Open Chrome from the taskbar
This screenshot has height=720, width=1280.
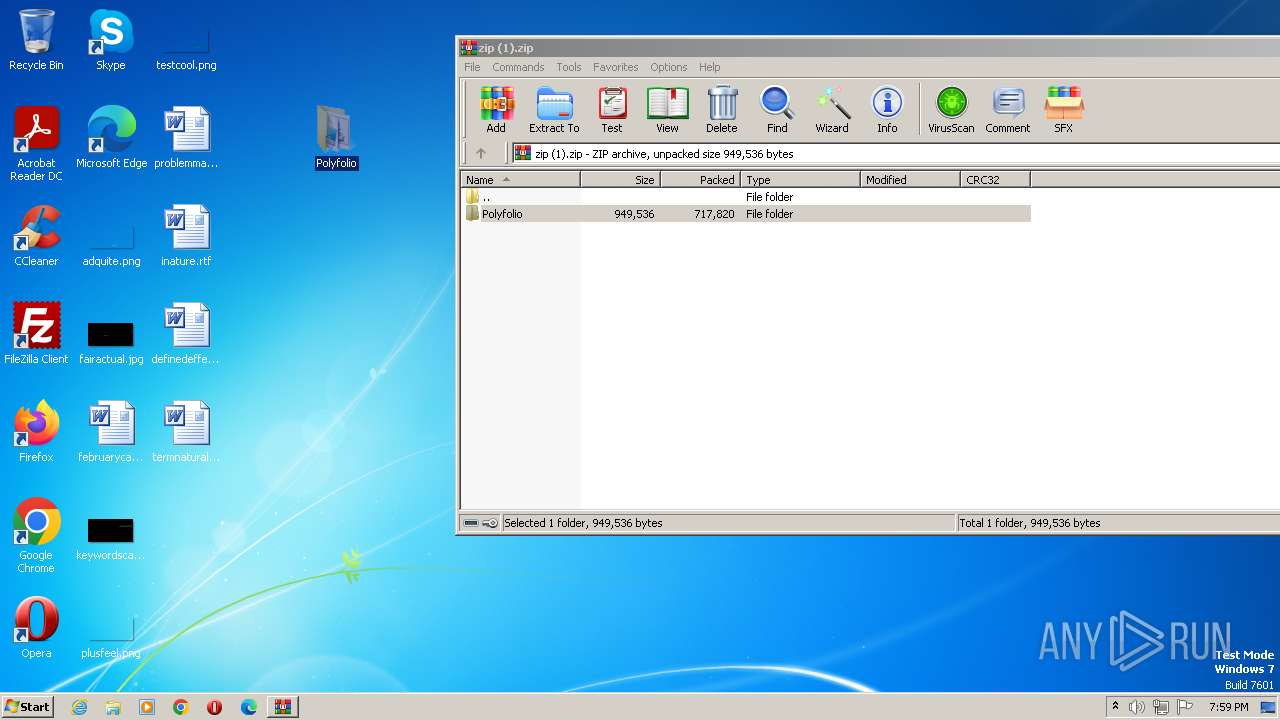click(x=181, y=707)
